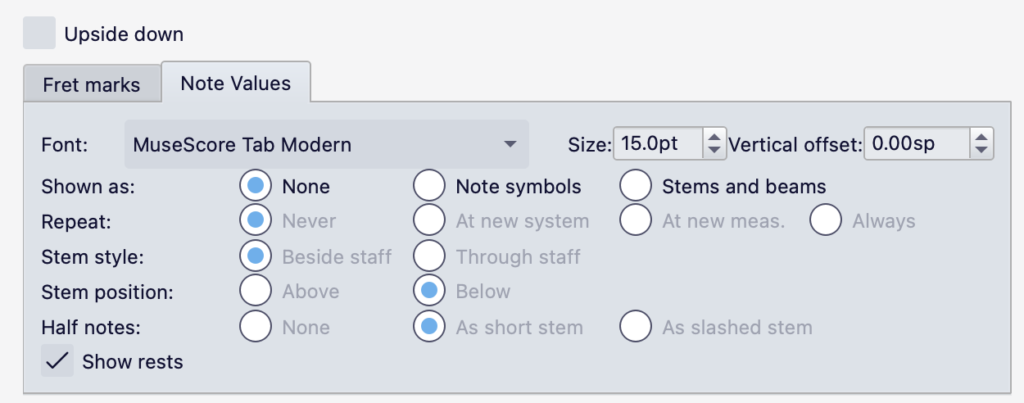Select Shown as None radio button
Viewport: 1024px width, 403px height.
(256, 186)
